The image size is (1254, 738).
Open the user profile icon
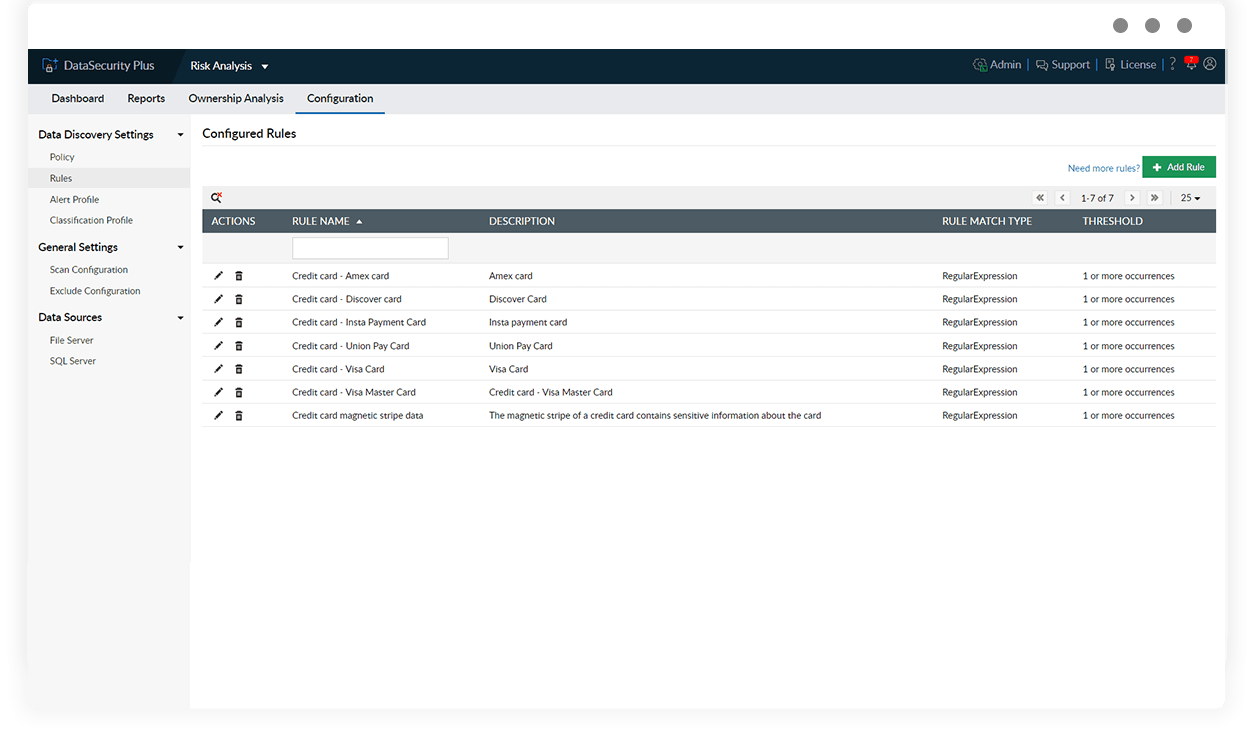tap(1210, 64)
